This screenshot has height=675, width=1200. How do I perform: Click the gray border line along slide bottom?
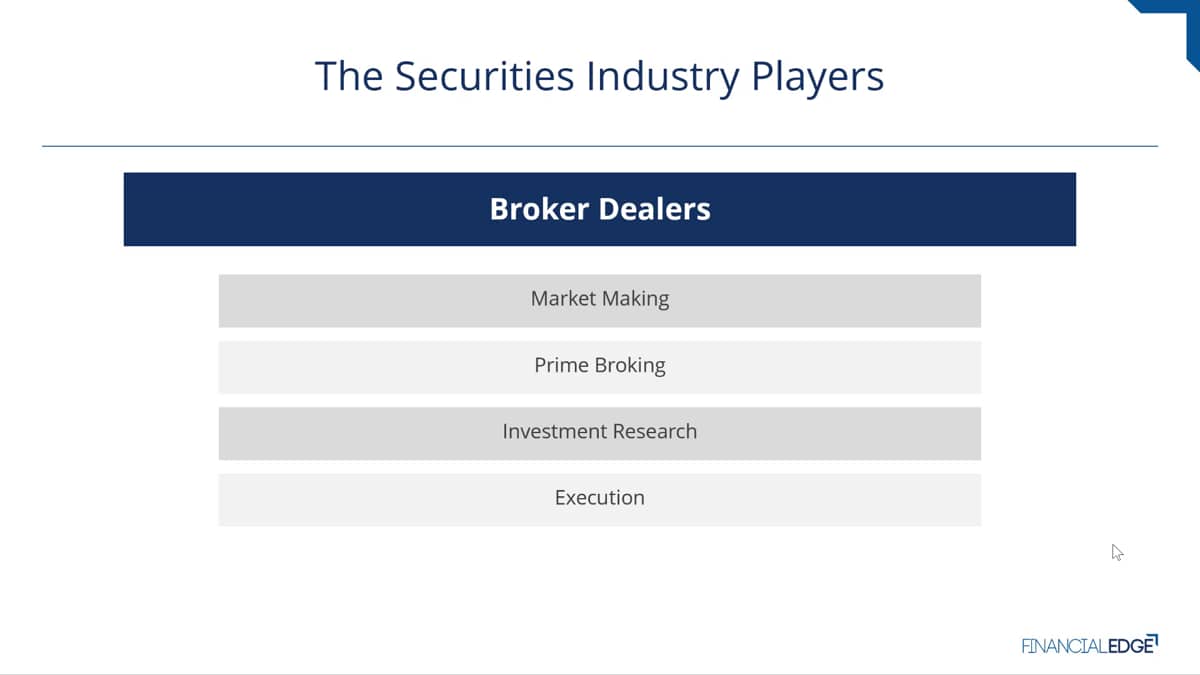coord(600,673)
